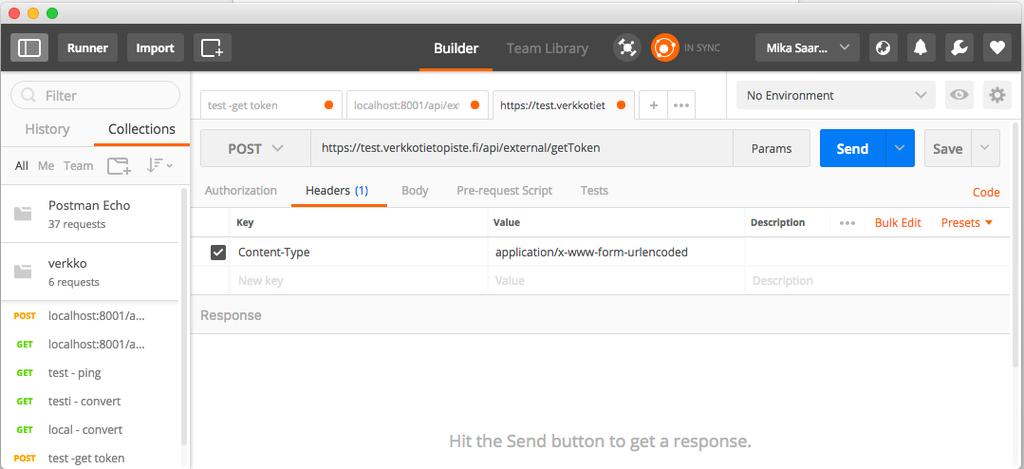Select the Headers (1) tab
Image resolution: width=1024 pixels, height=469 pixels.
(x=337, y=191)
